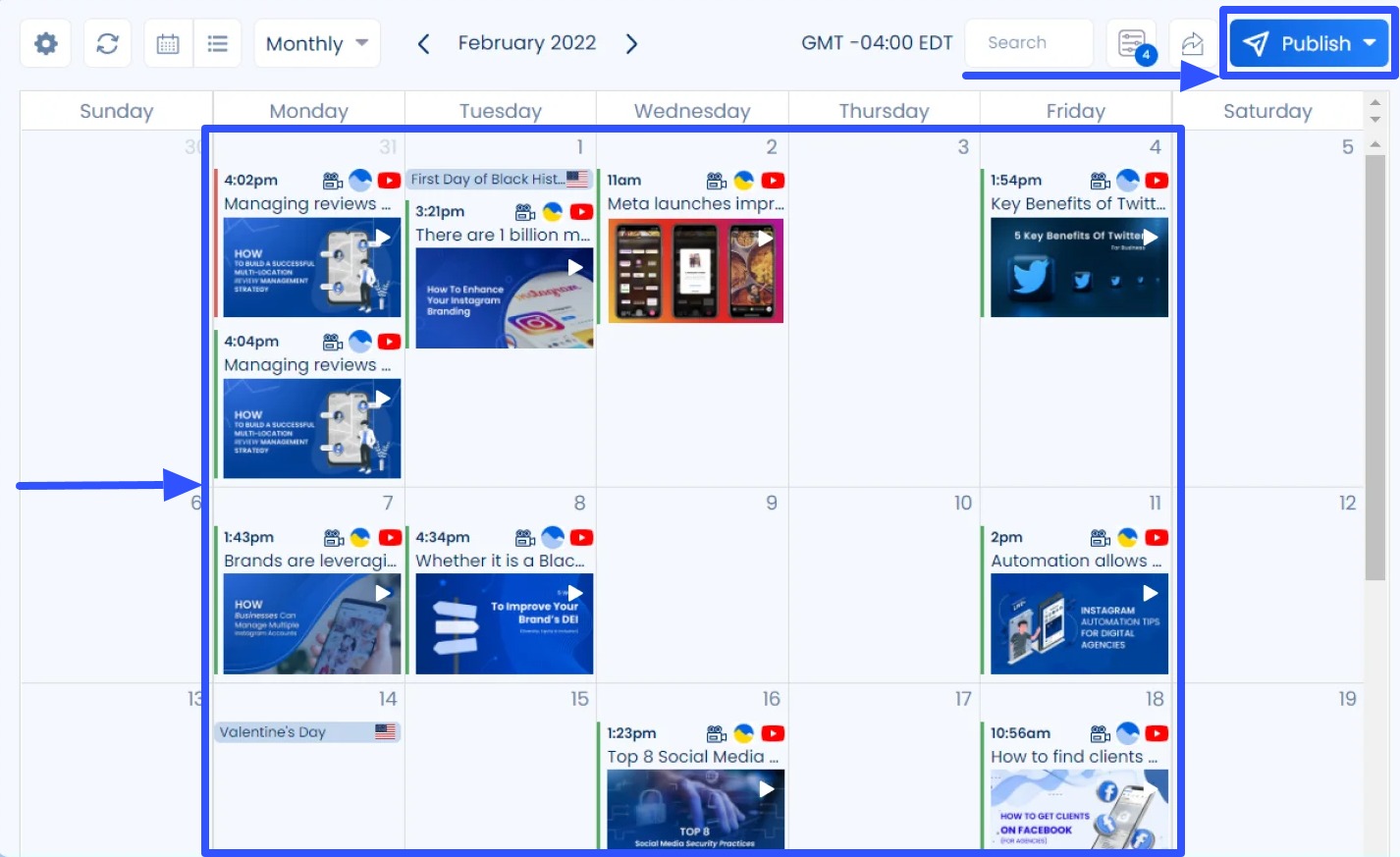This screenshot has width=1400, height=857.
Task: Click the profile avatar on 1:54pm post
Action: pos(1128,181)
